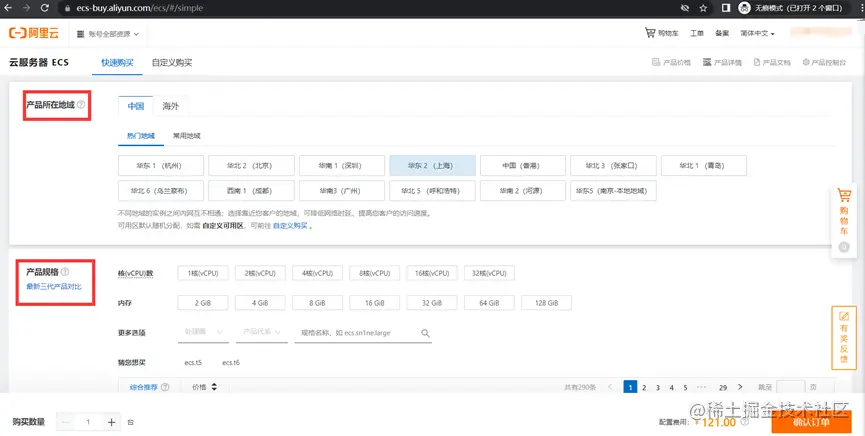Image resolution: width=865 pixels, height=436 pixels.
Task: Open the 购物车 link in top navigation
Action: coord(663,33)
